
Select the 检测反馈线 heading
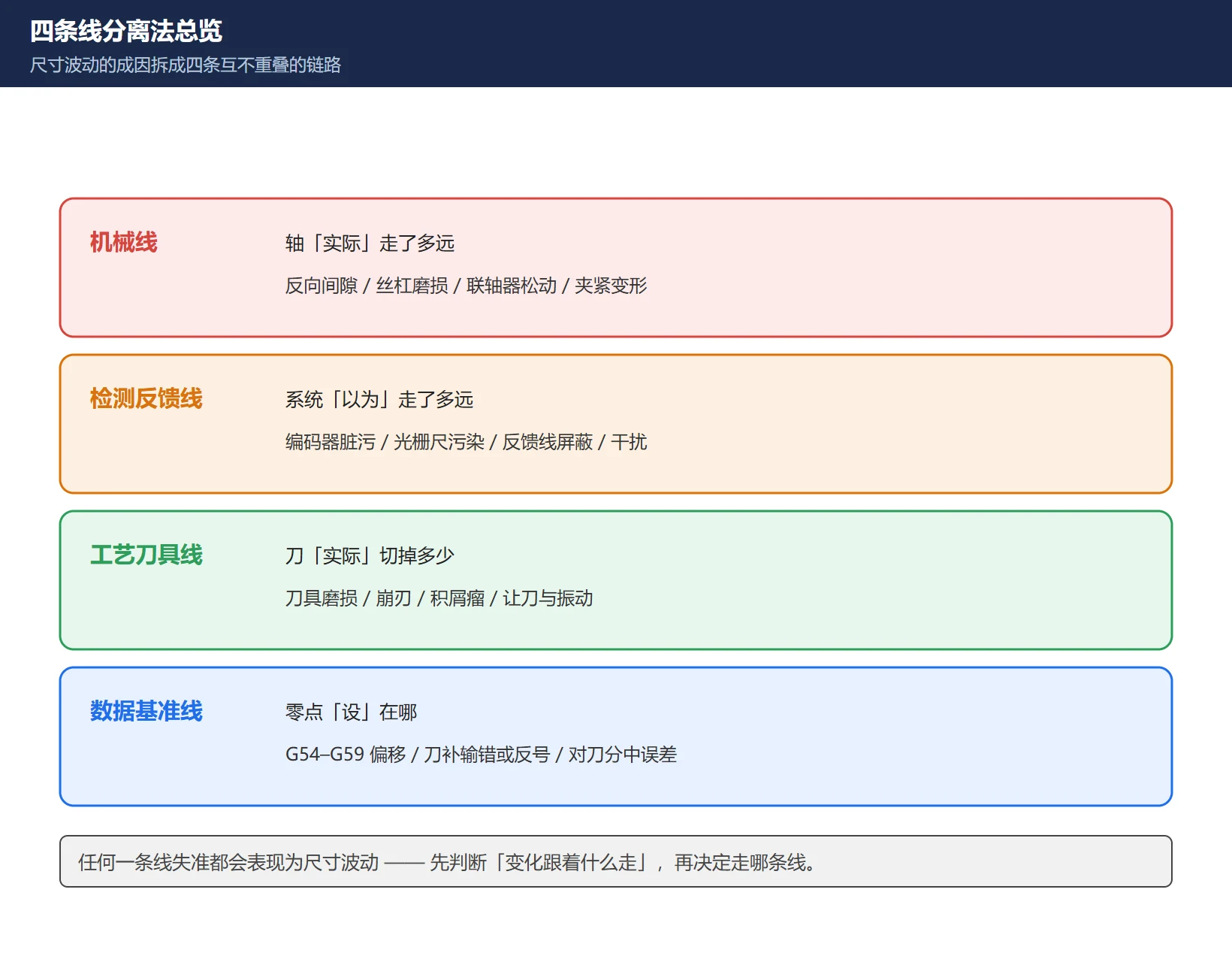pos(146,398)
